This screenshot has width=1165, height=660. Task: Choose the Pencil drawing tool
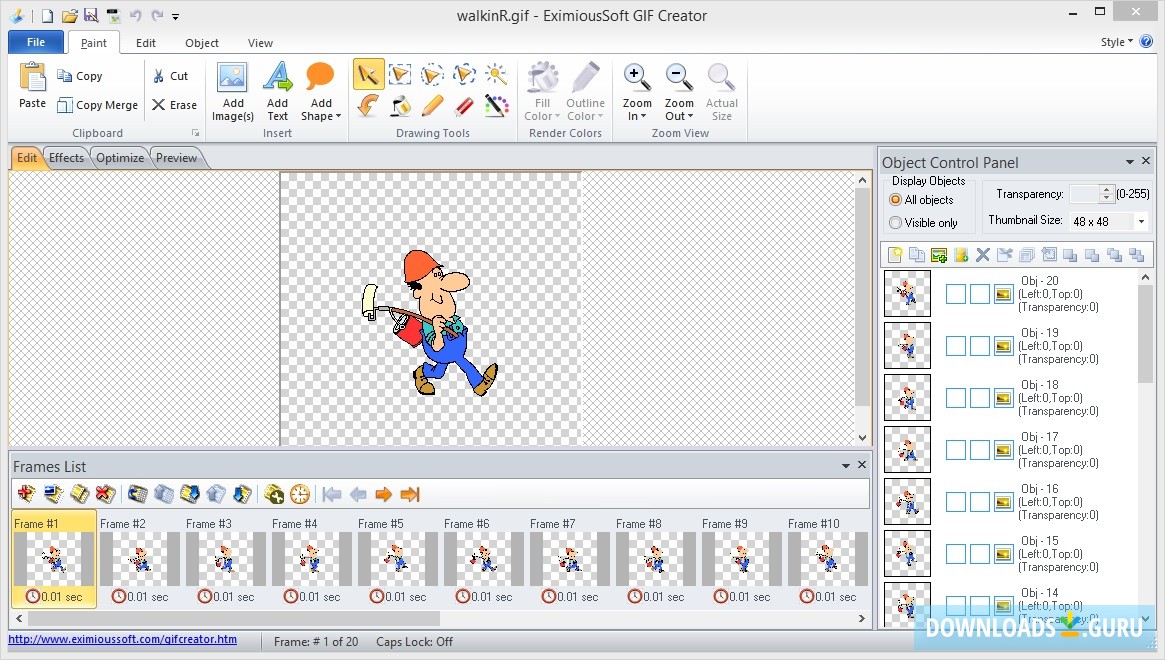click(x=432, y=105)
